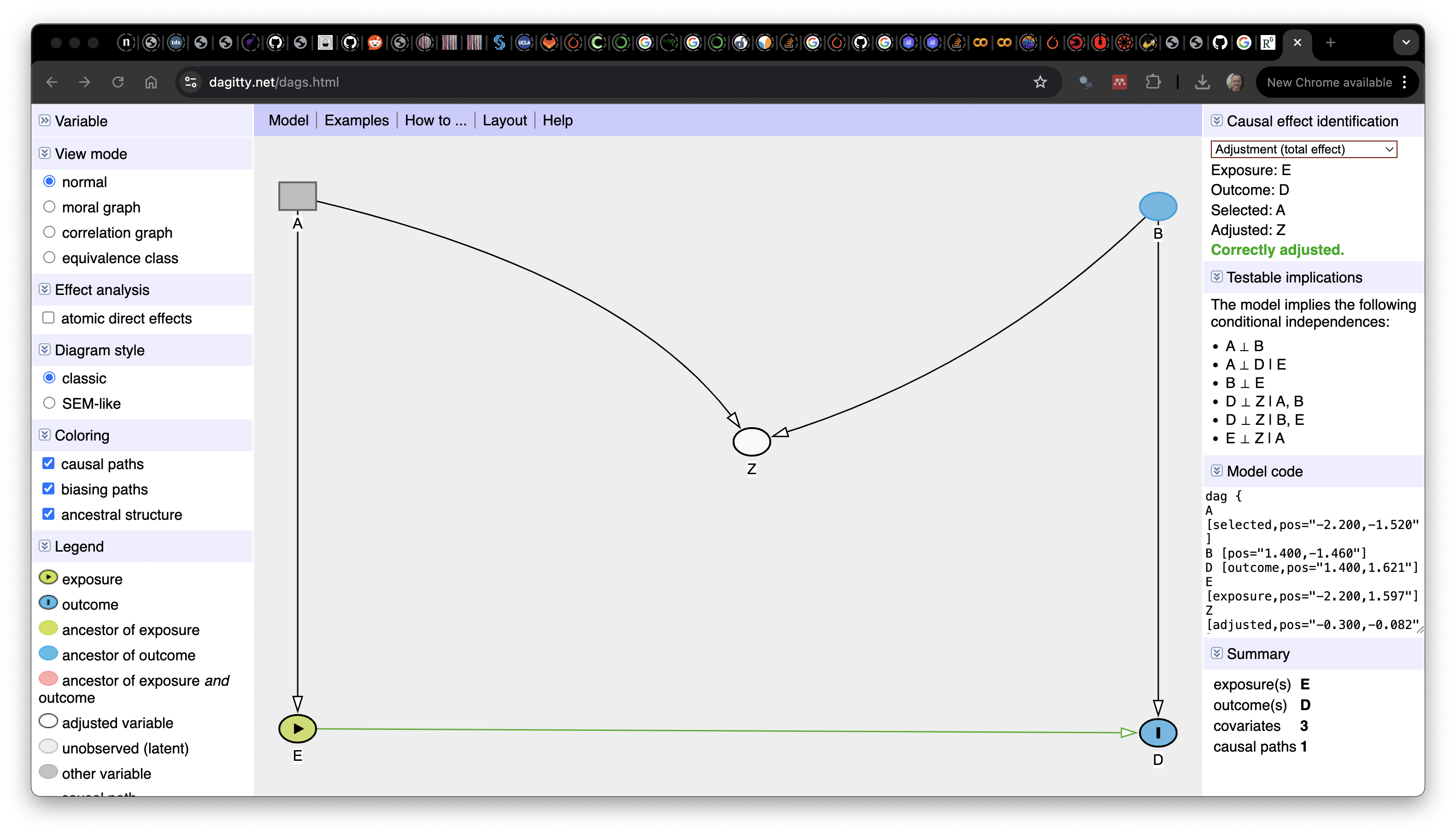Uncheck the biasing paths checkbox

point(49,488)
